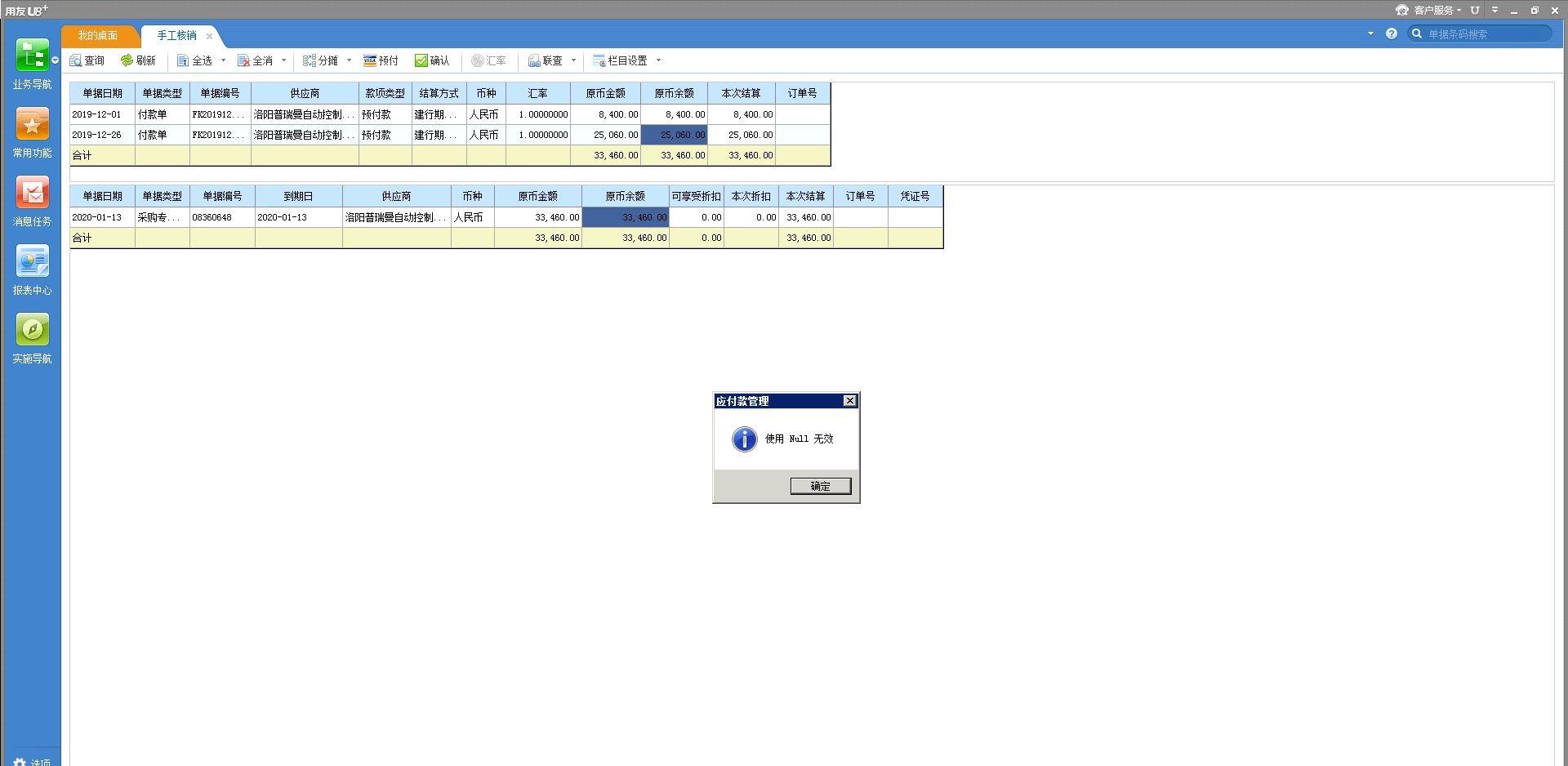Click the 客户服务 headset icon
Viewport: 1568px width, 766px height.
[x=1402, y=10]
